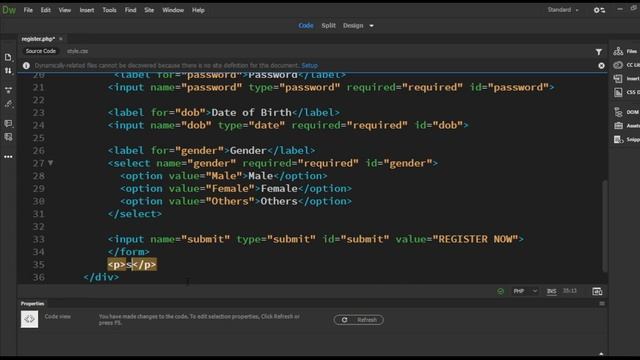This screenshot has width=640, height=360.
Task: Click the Format Source Code brush icon
Action: [8, 104]
